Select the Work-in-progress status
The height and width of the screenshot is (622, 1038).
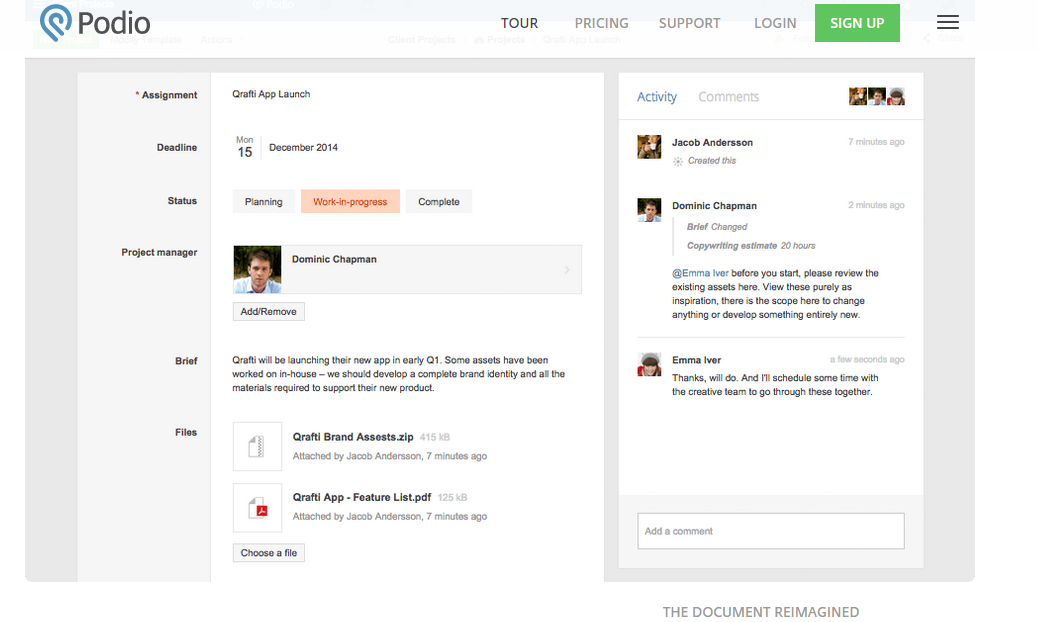350,202
